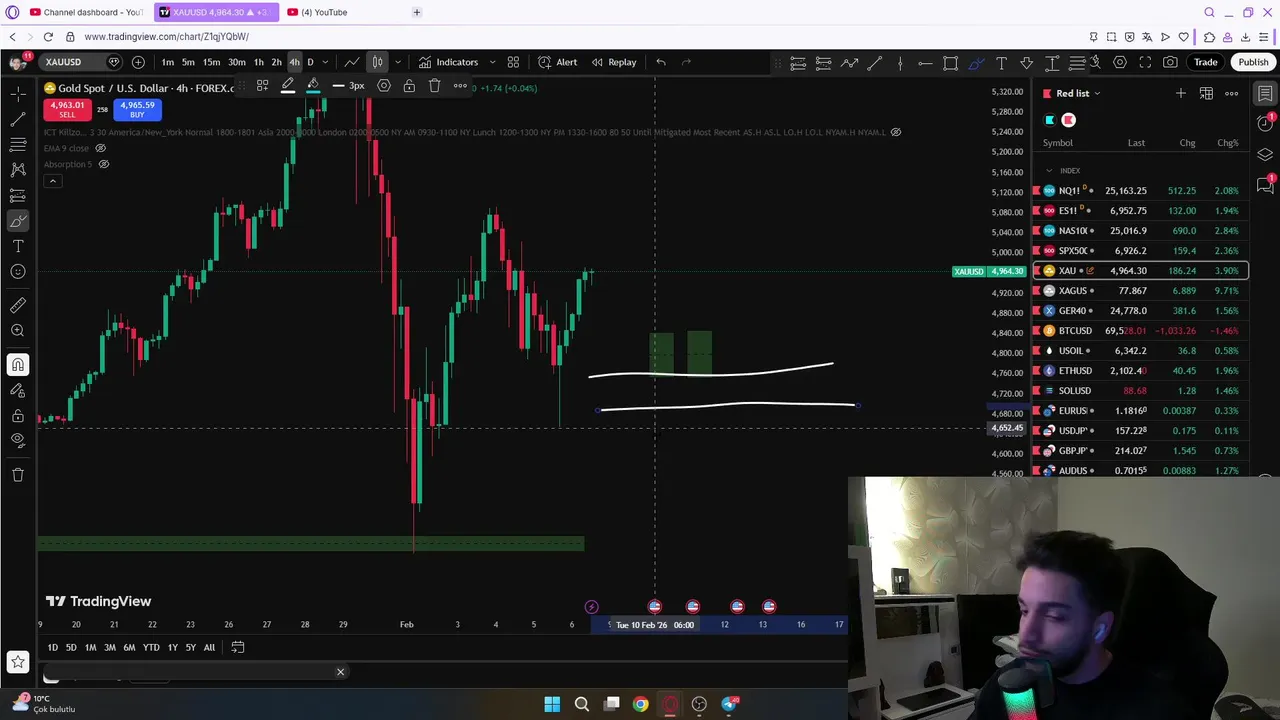This screenshot has height=720, width=1280.
Task: Switch the chart to the 30m timeframe
Action: pos(237,62)
